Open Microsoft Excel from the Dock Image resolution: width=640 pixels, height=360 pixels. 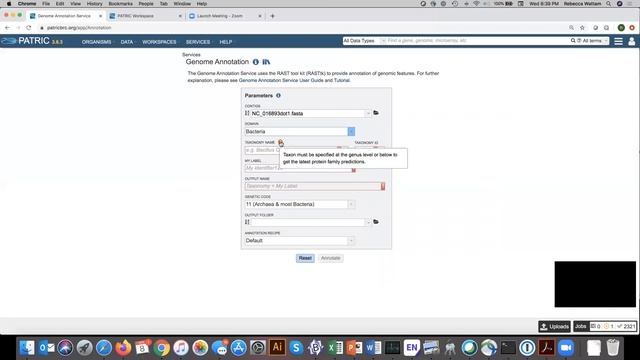(336, 348)
